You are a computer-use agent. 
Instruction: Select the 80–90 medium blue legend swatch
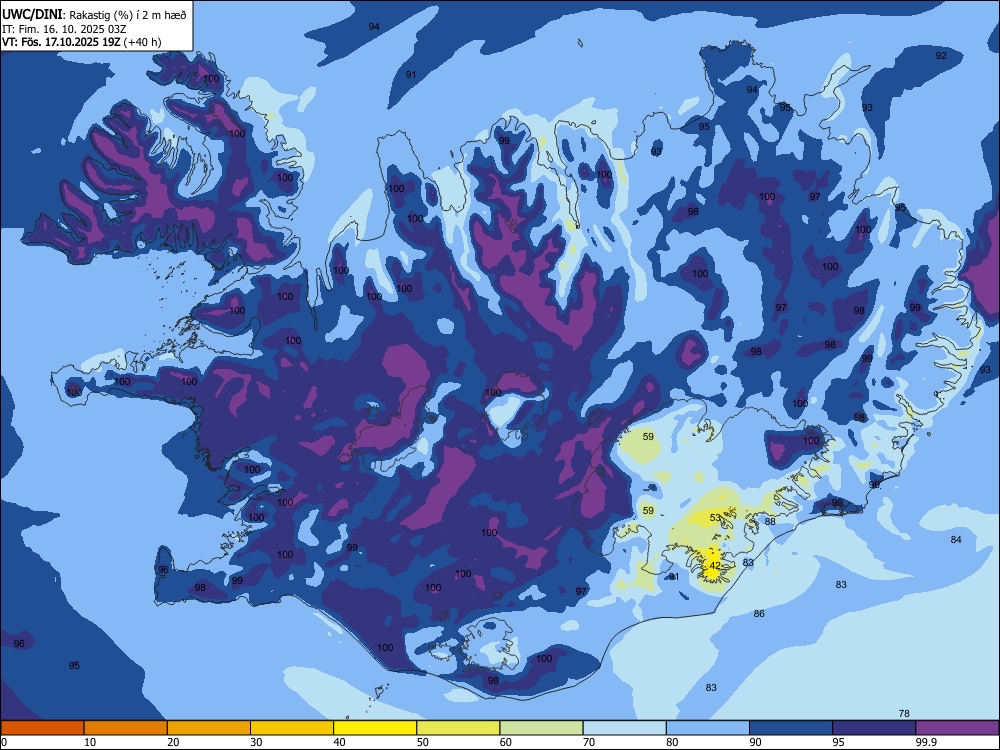(708, 728)
